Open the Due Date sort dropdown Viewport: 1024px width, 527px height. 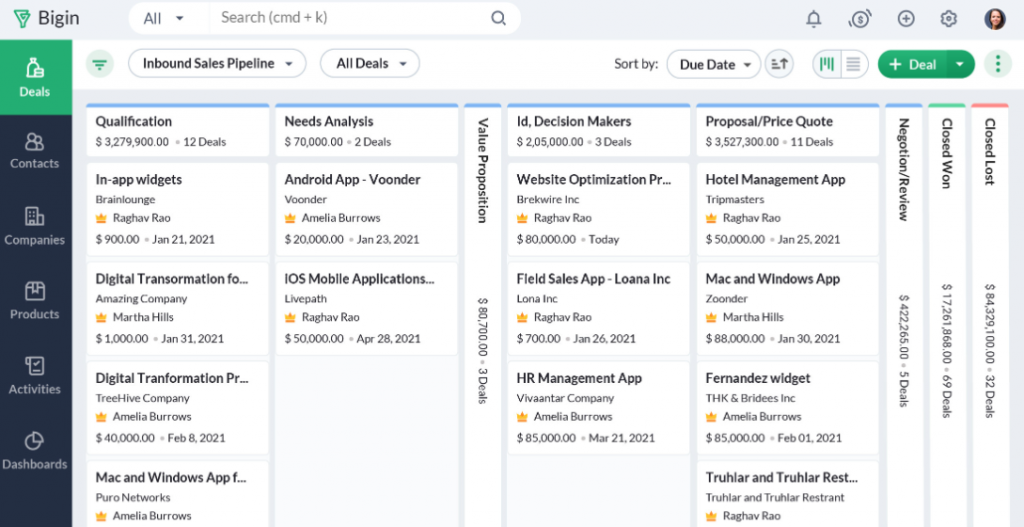[x=714, y=64]
